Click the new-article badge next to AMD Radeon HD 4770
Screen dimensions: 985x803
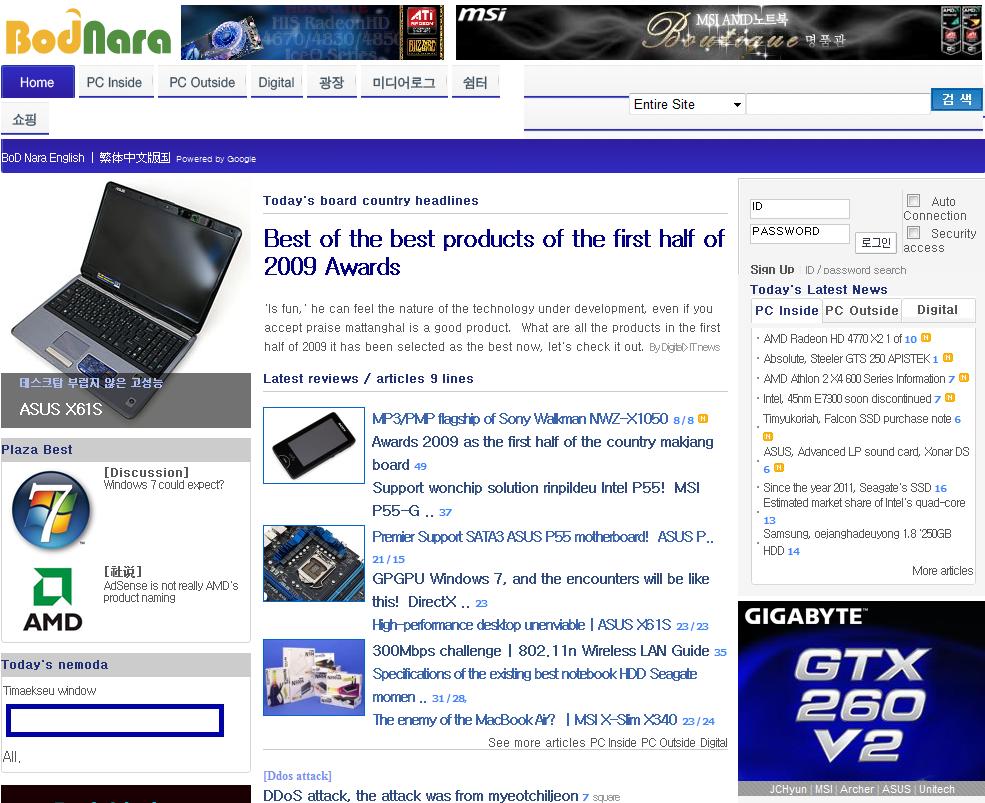926,338
